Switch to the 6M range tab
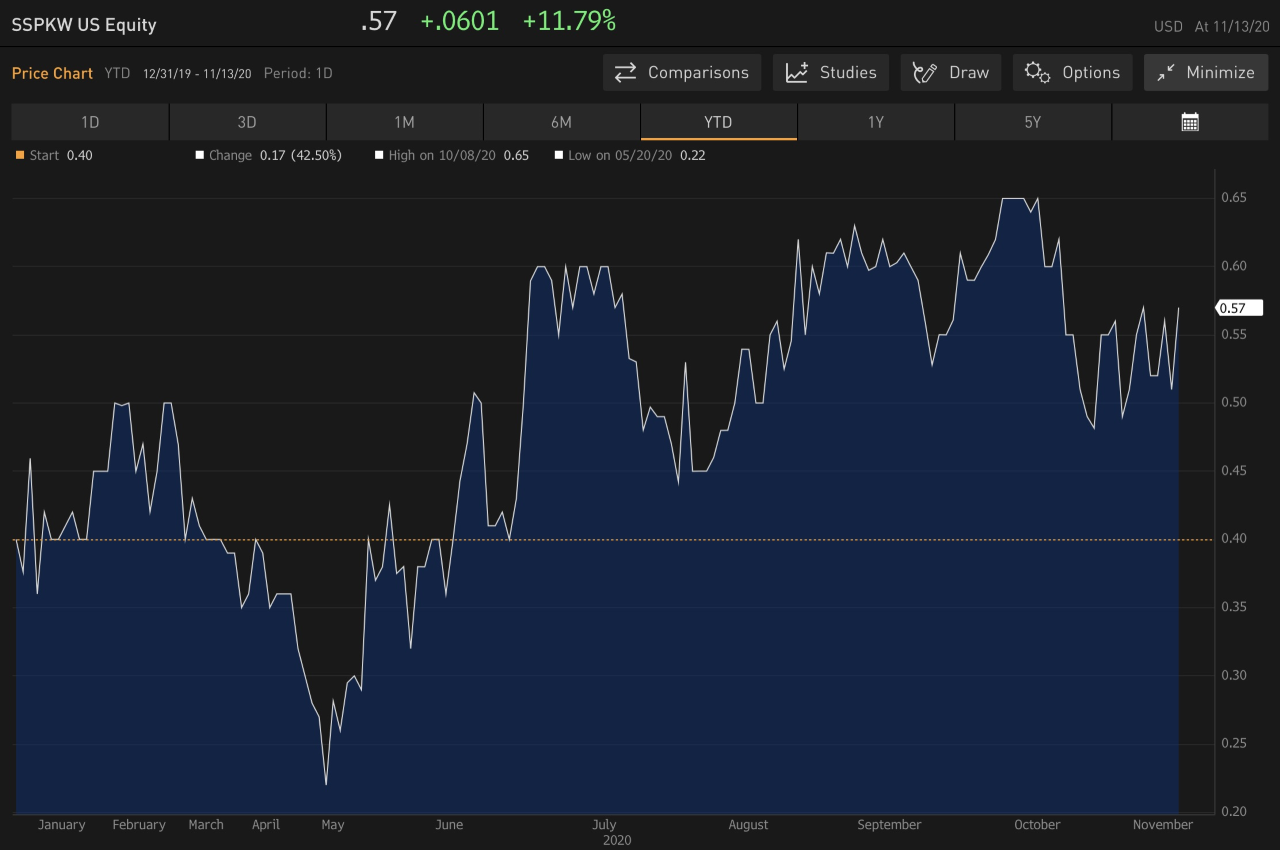Viewport: 1280px width, 850px height. pyautogui.click(x=561, y=122)
